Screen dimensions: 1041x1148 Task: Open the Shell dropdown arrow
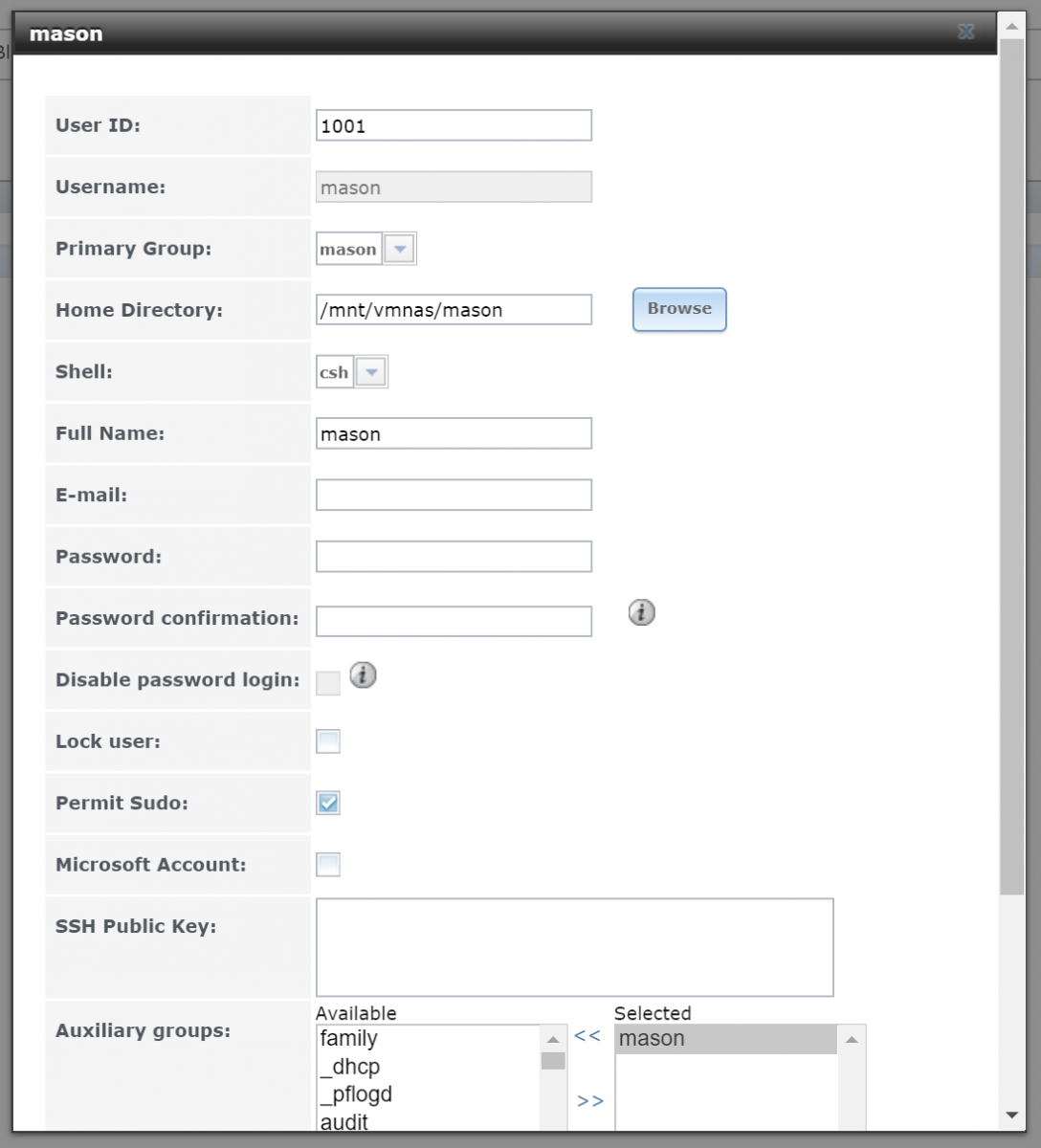pyautogui.click(x=371, y=372)
